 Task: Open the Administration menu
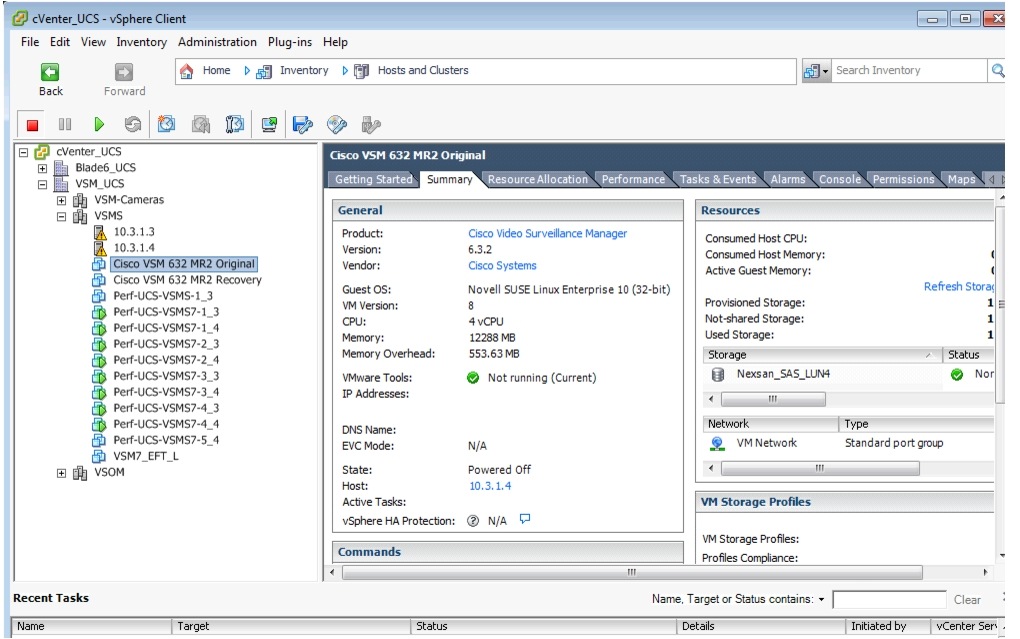[217, 42]
